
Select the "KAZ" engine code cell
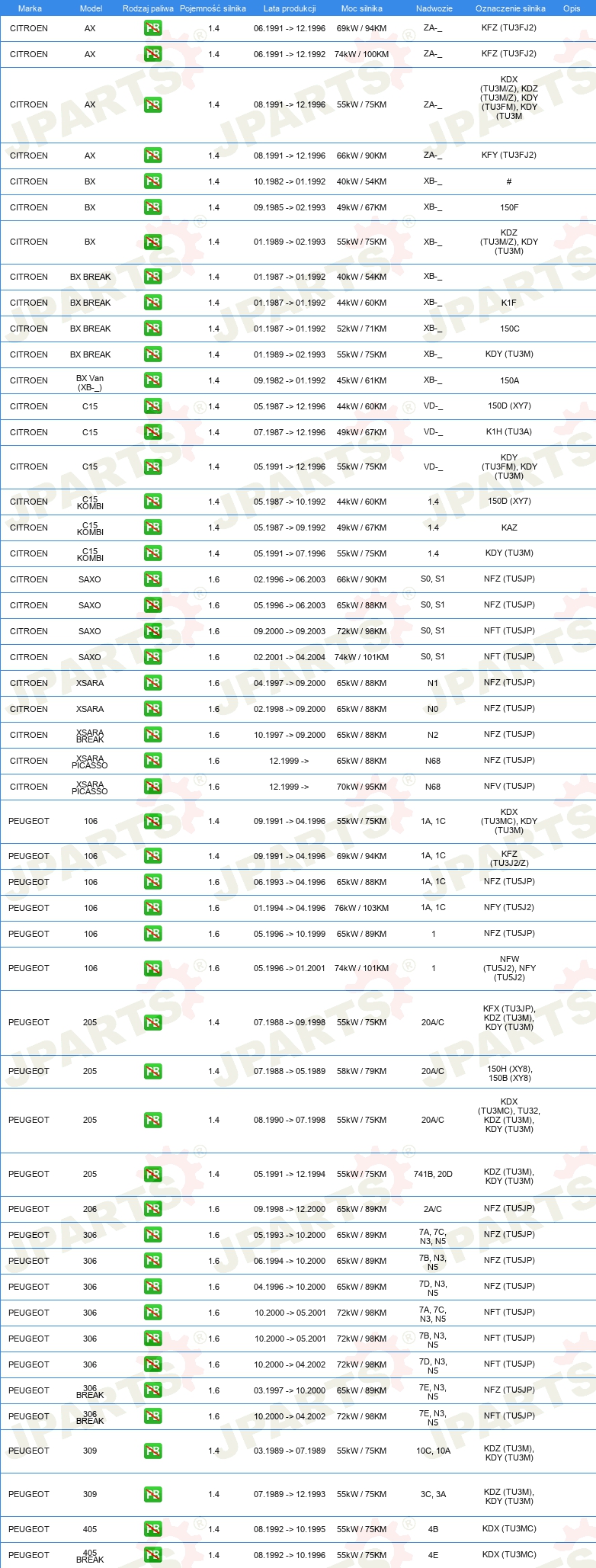point(509,527)
